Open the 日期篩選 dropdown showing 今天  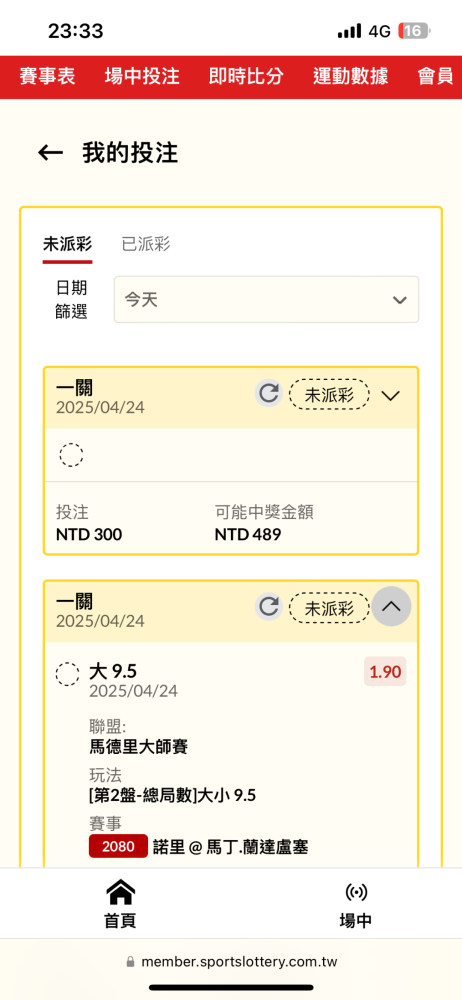click(x=266, y=300)
